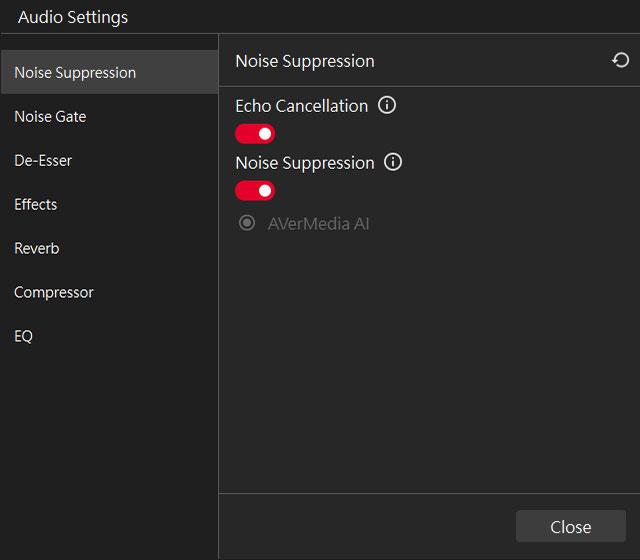Click the Echo Cancellation label text
640x560 pixels.
pyautogui.click(x=301, y=105)
